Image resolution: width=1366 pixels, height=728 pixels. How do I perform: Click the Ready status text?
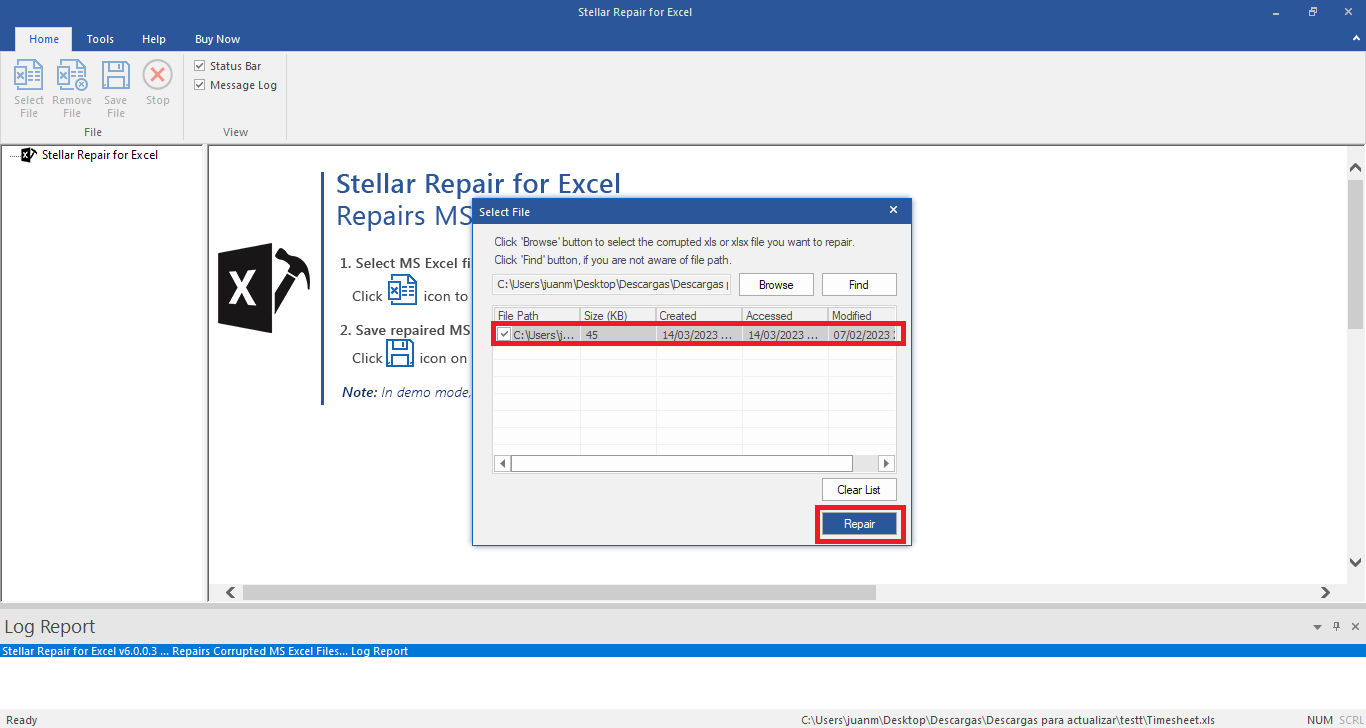click(22, 720)
